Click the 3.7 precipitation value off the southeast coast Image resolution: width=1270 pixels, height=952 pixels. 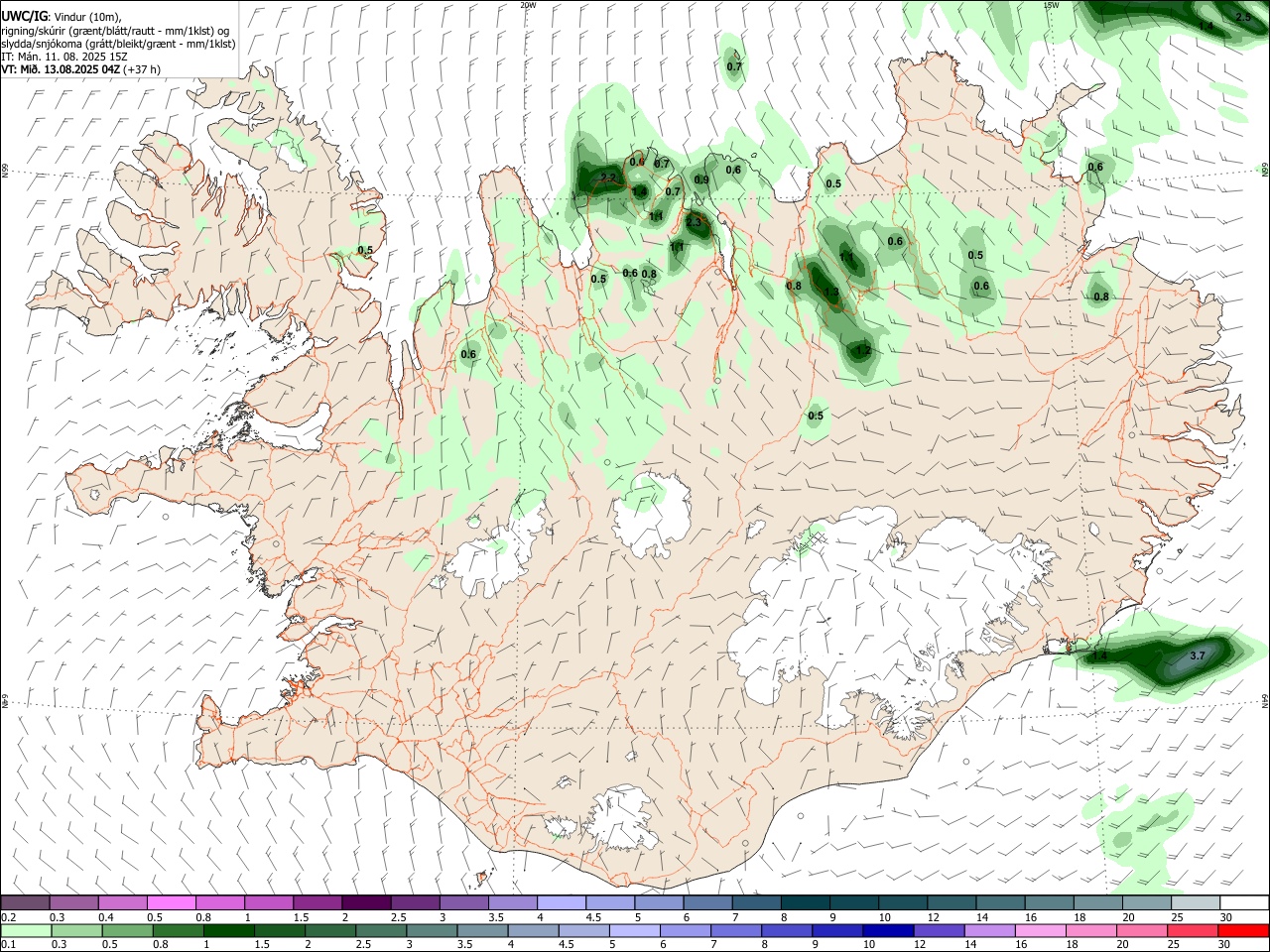point(1198,655)
